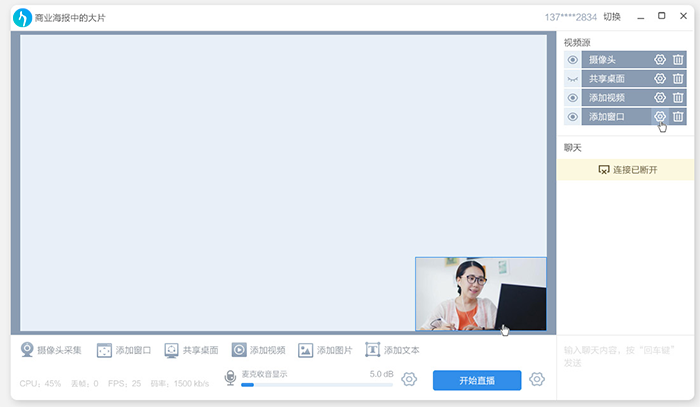Open stream settings gear next to 开始直播

coord(537,379)
